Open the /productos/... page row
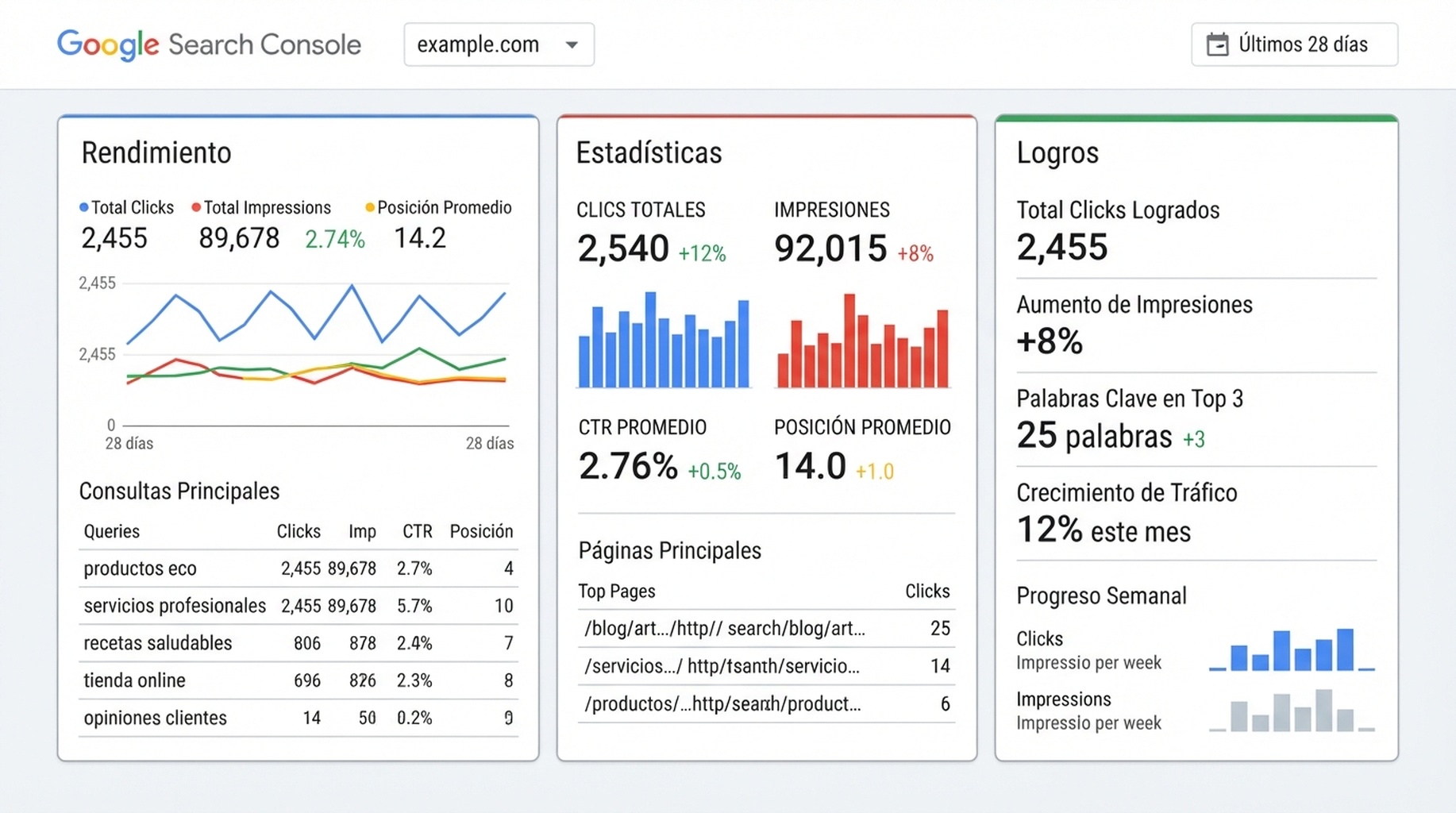Screen dimensions: 1456x813 coord(766,703)
